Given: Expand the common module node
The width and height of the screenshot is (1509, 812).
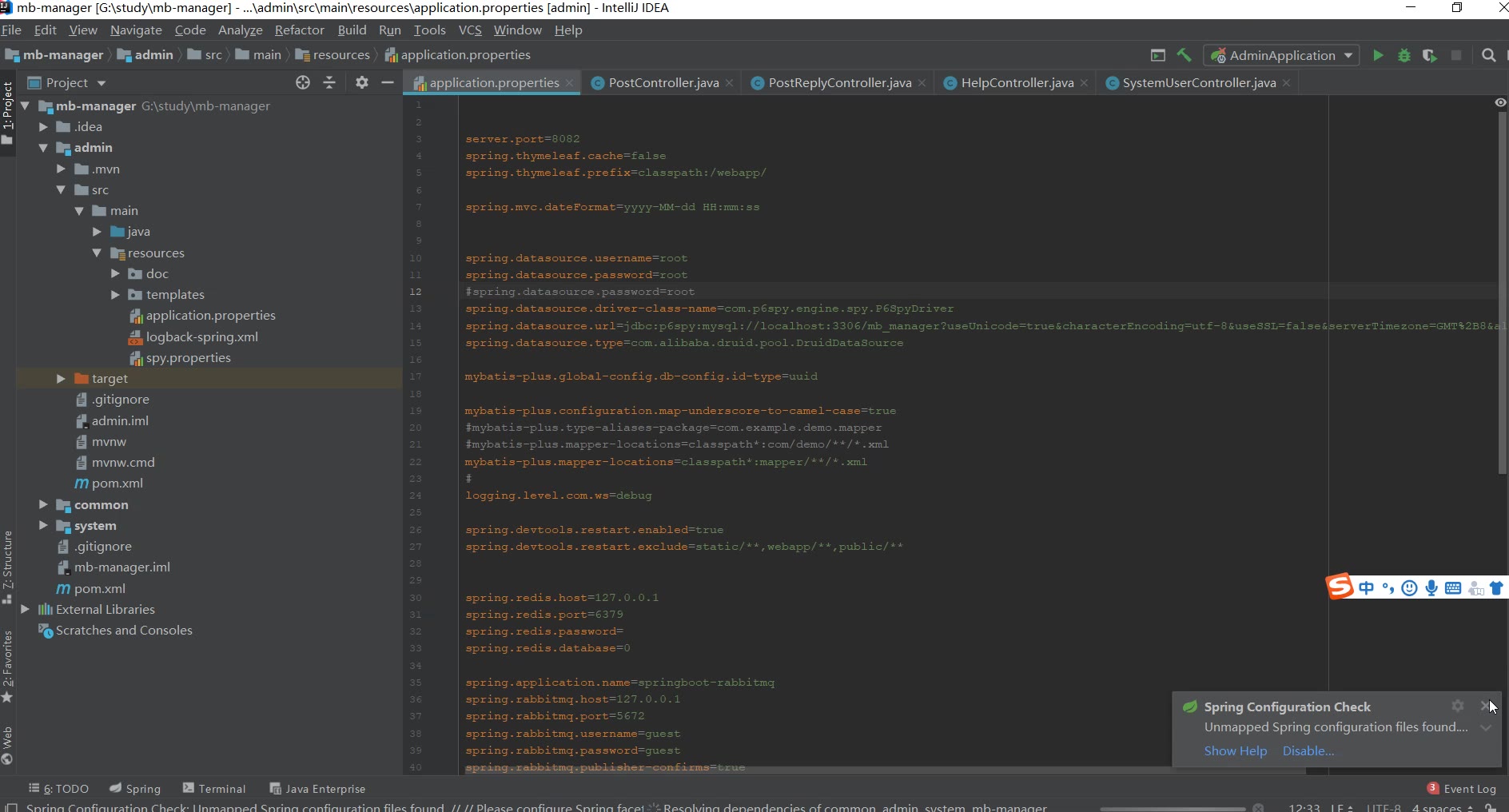Looking at the screenshot, I should tap(43, 505).
